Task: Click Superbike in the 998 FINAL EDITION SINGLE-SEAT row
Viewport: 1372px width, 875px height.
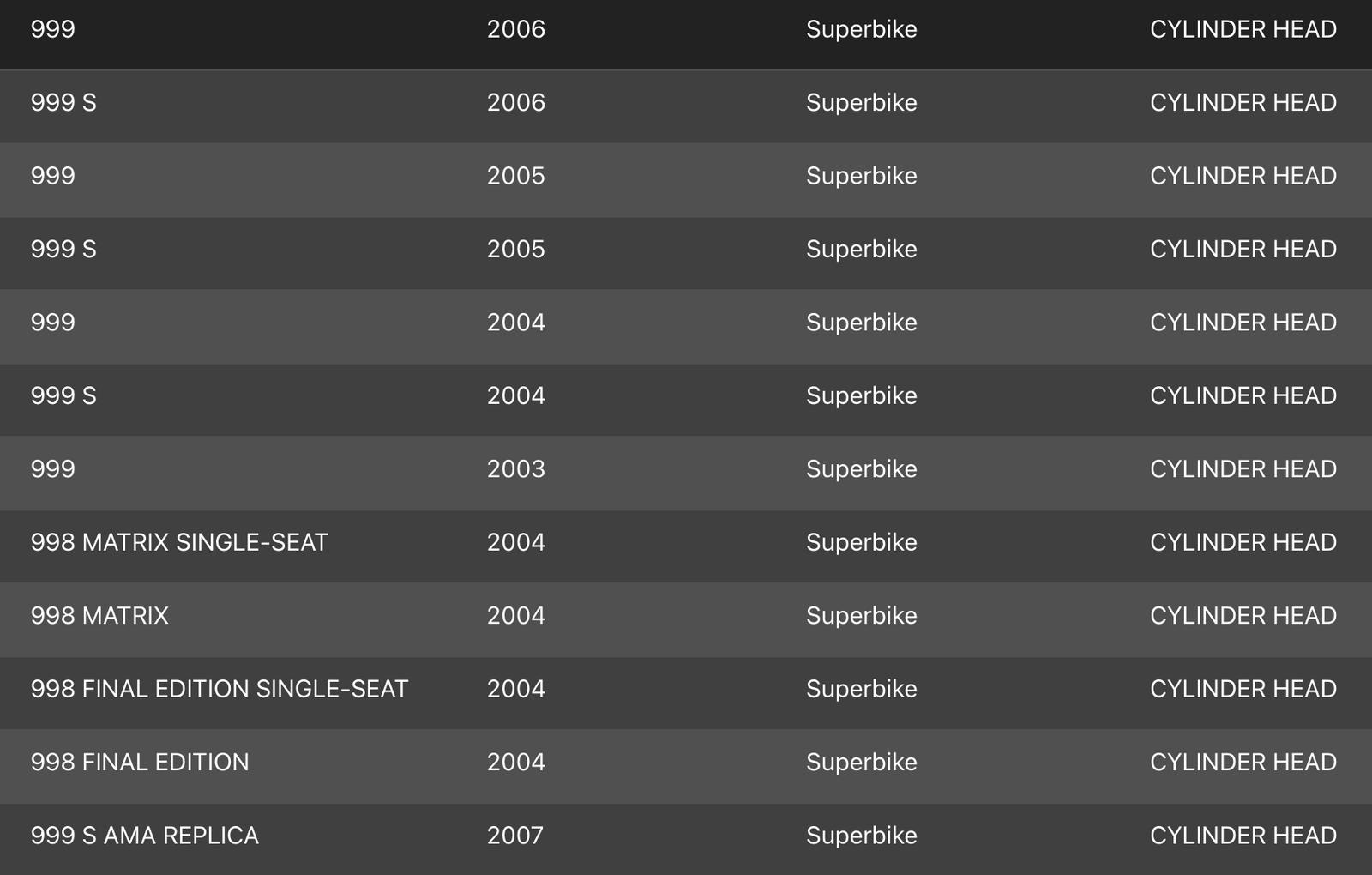Action: [x=862, y=689]
